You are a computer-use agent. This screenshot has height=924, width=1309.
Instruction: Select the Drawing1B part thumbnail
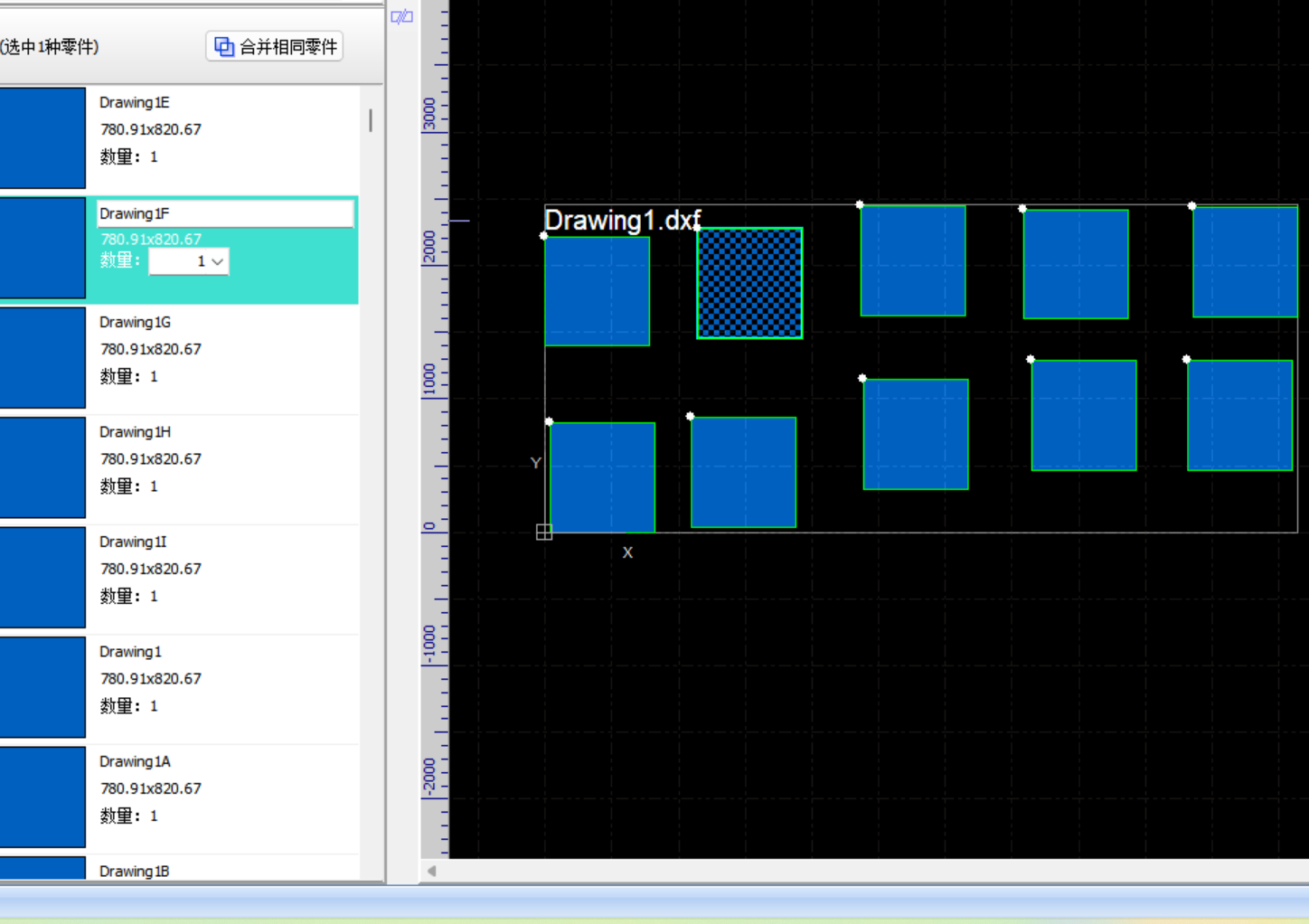pyautogui.click(x=42, y=867)
